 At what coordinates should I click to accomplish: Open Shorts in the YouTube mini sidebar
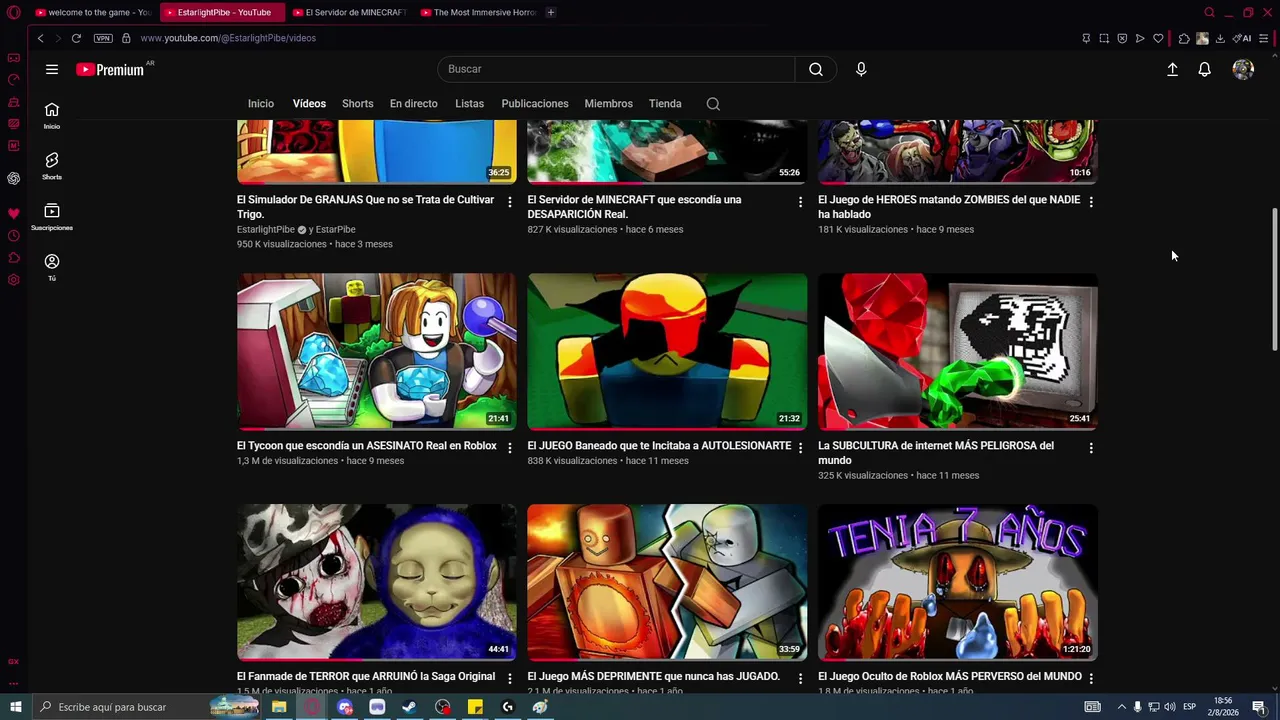click(52, 166)
